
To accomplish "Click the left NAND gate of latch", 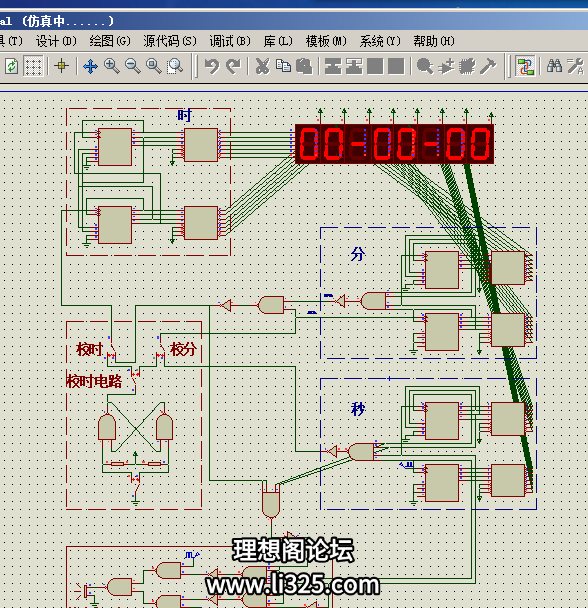I will [107, 426].
